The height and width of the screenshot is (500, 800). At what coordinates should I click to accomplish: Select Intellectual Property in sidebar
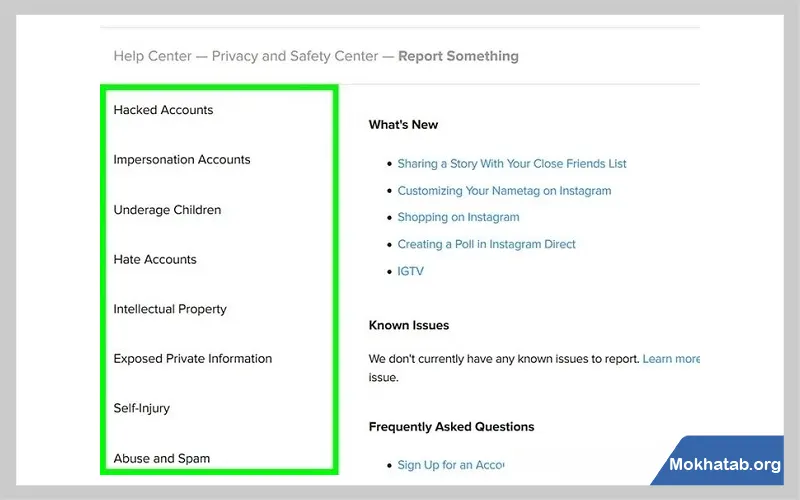[x=170, y=309]
